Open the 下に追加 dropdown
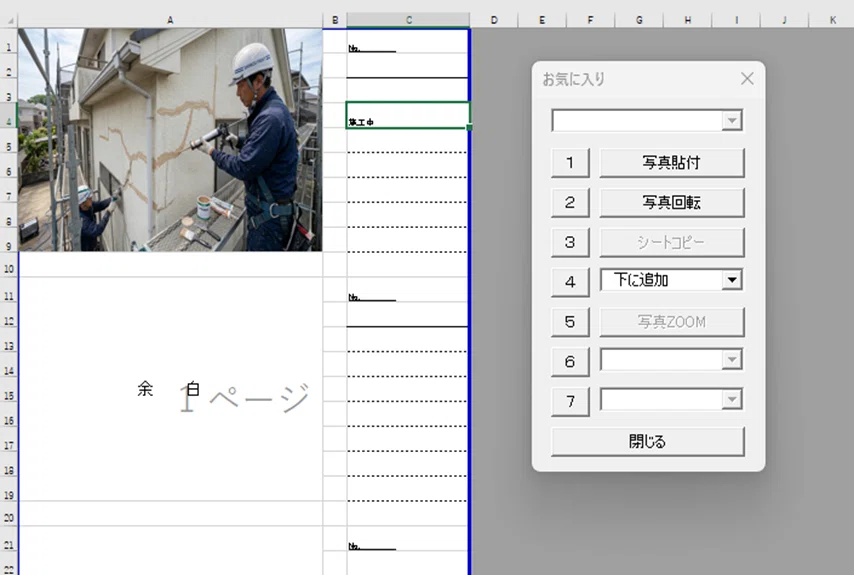The width and height of the screenshot is (854, 575). (732, 280)
